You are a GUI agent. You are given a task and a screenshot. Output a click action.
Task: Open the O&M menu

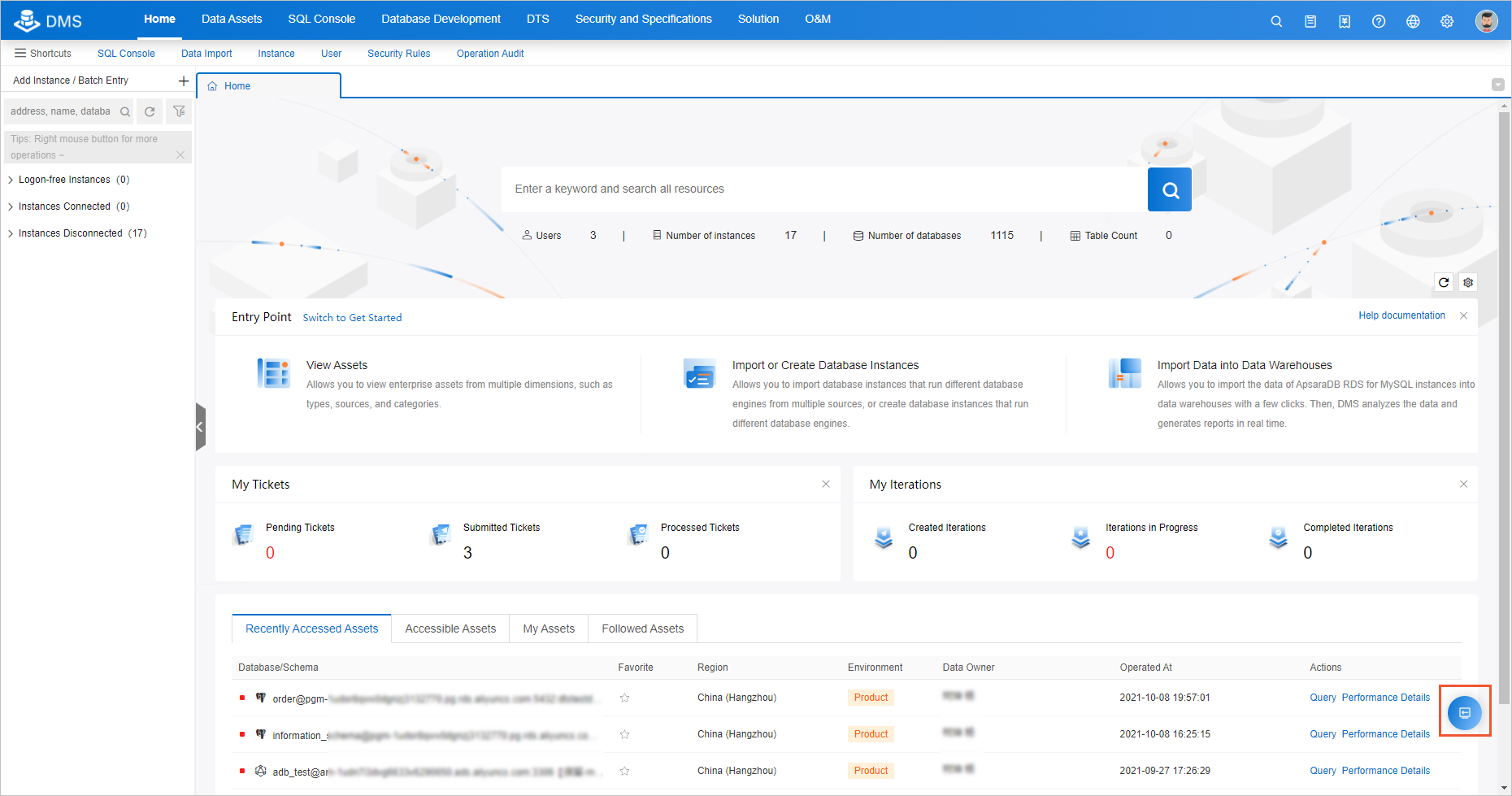coord(818,19)
